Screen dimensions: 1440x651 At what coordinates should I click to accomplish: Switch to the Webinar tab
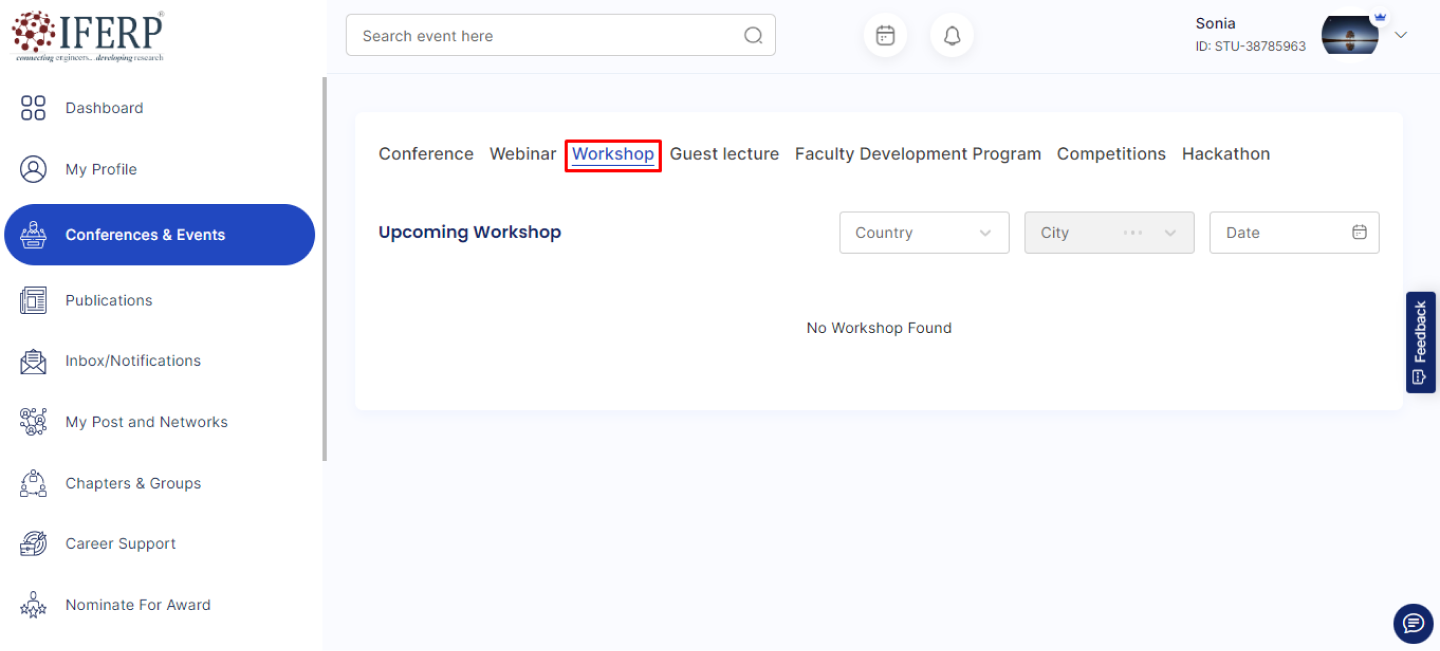(x=522, y=154)
